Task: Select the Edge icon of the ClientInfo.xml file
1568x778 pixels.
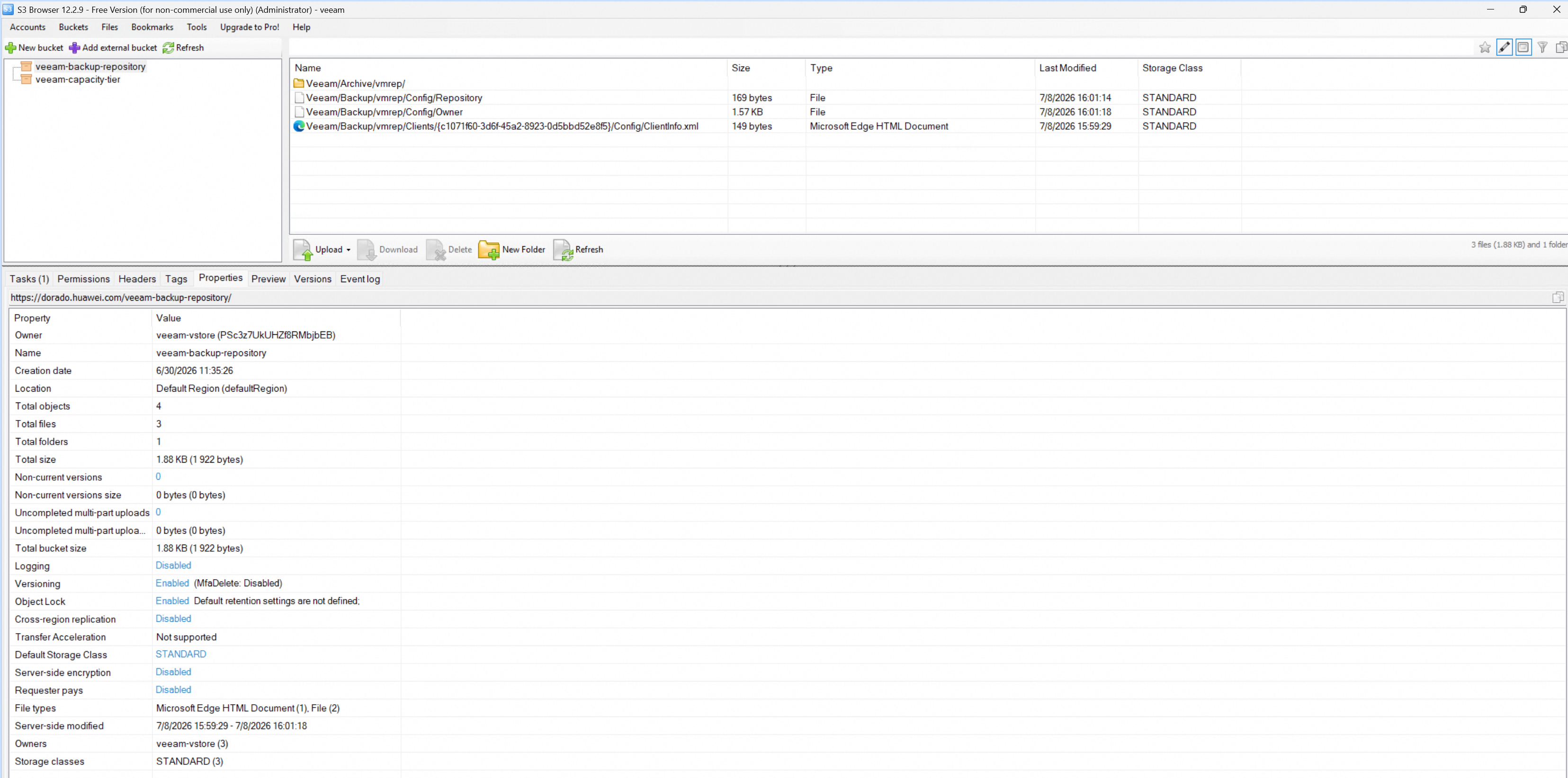Action: [x=299, y=126]
